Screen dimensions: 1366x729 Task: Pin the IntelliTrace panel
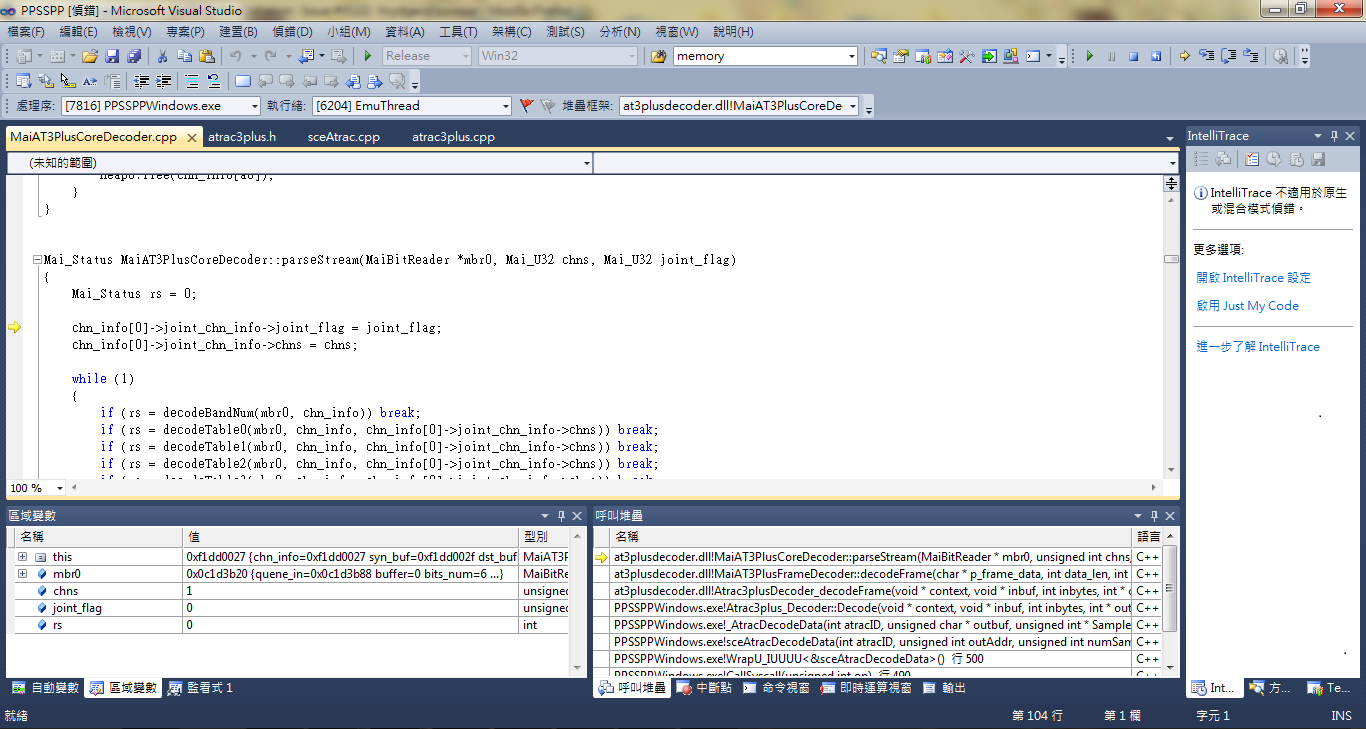[1334, 136]
